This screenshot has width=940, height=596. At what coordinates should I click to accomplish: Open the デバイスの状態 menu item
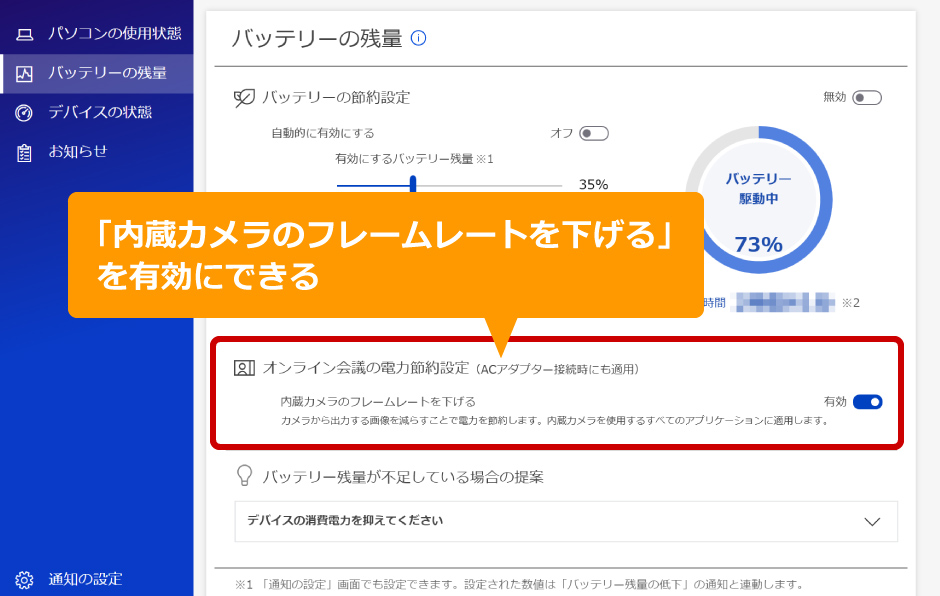pos(100,112)
